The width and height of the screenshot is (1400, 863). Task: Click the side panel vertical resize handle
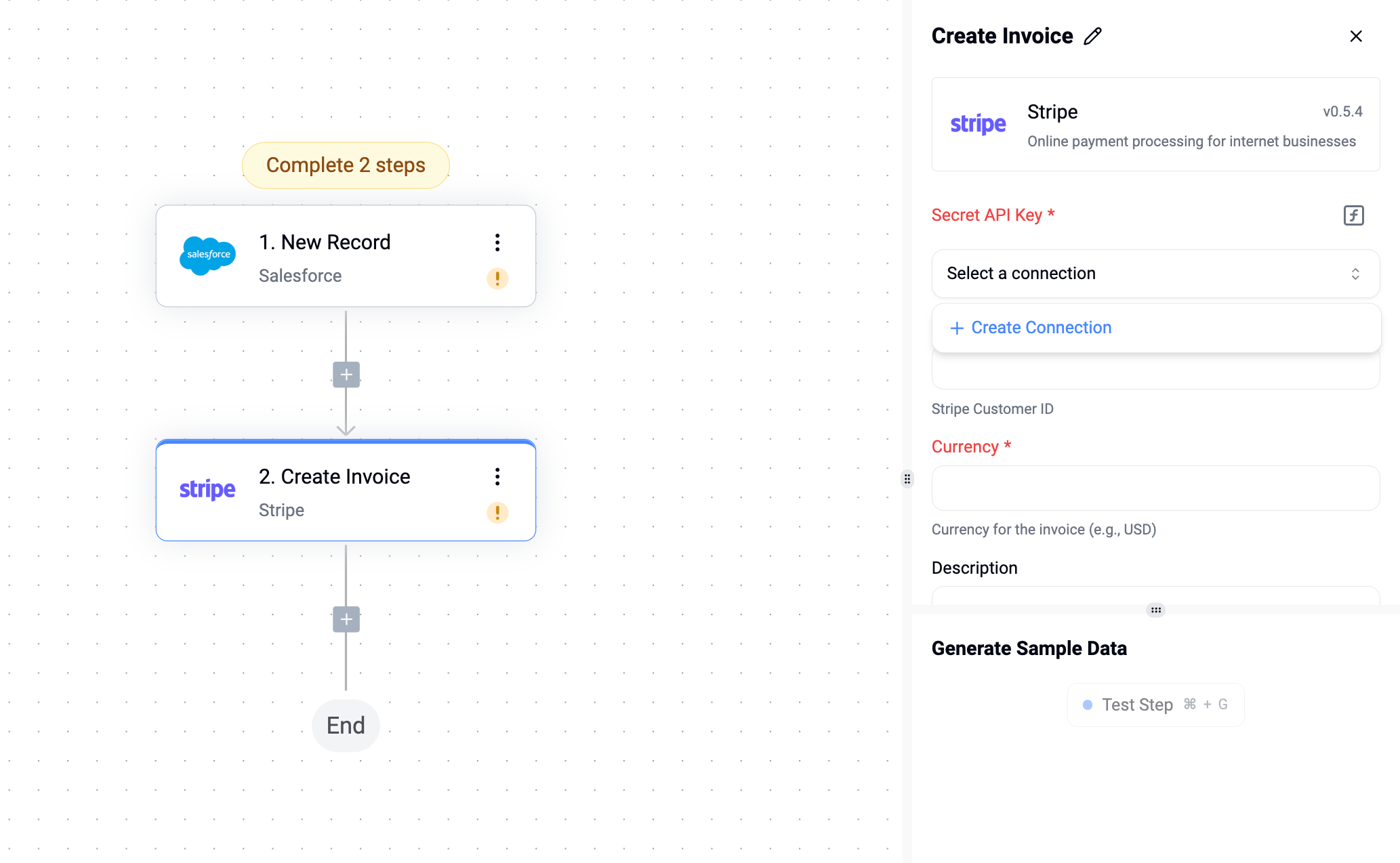[907, 479]
